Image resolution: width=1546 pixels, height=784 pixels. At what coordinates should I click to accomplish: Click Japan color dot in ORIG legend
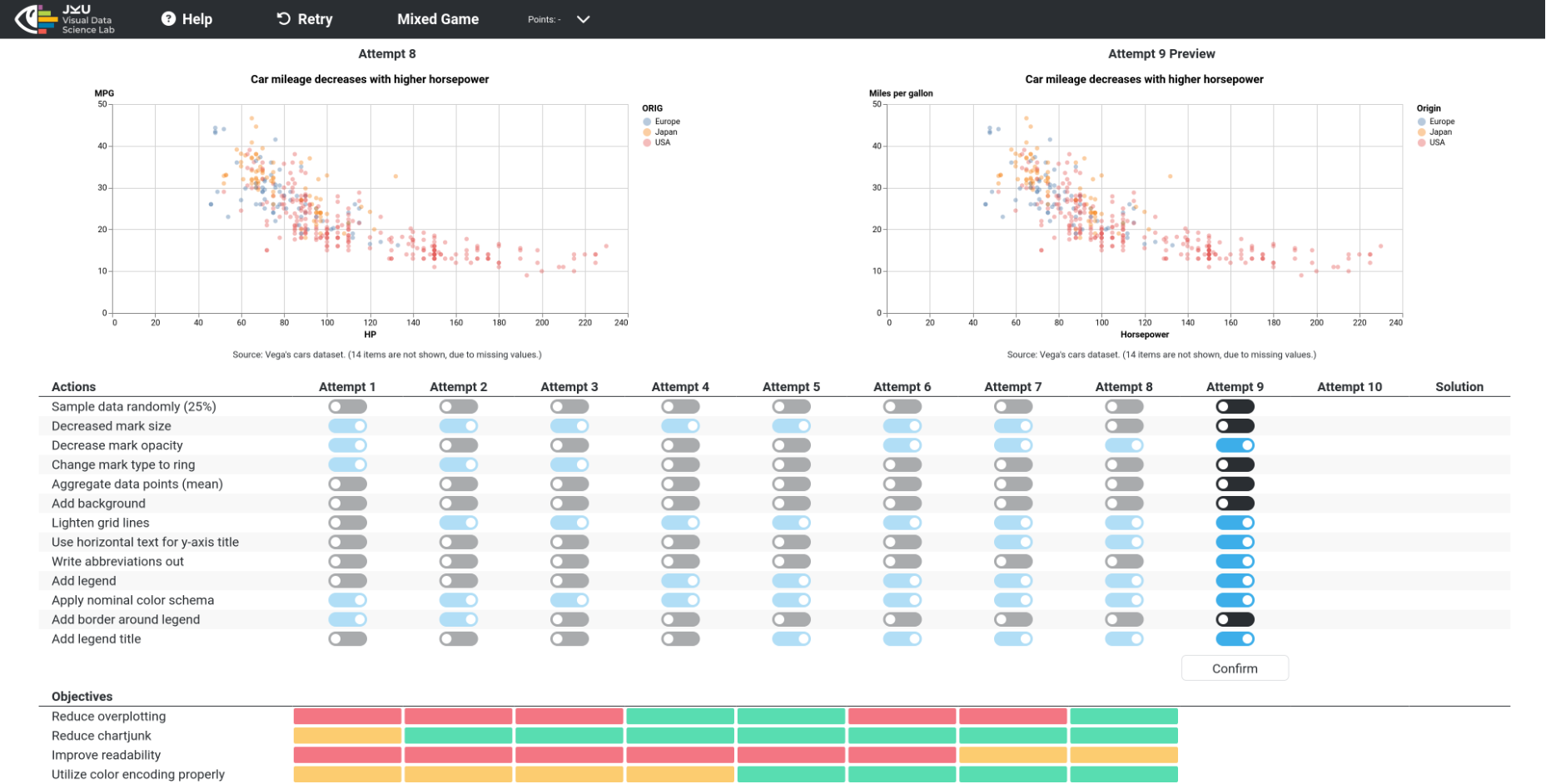647,132
